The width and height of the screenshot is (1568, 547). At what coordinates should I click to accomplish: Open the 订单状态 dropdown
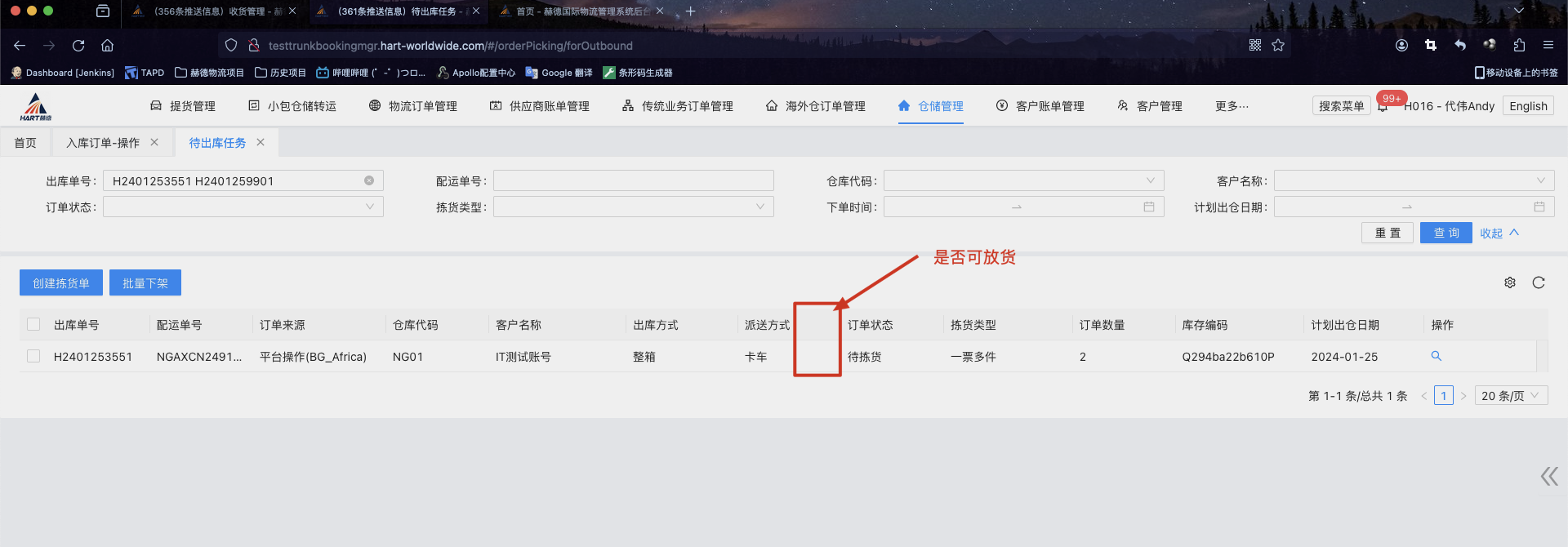tap(243, 207)
